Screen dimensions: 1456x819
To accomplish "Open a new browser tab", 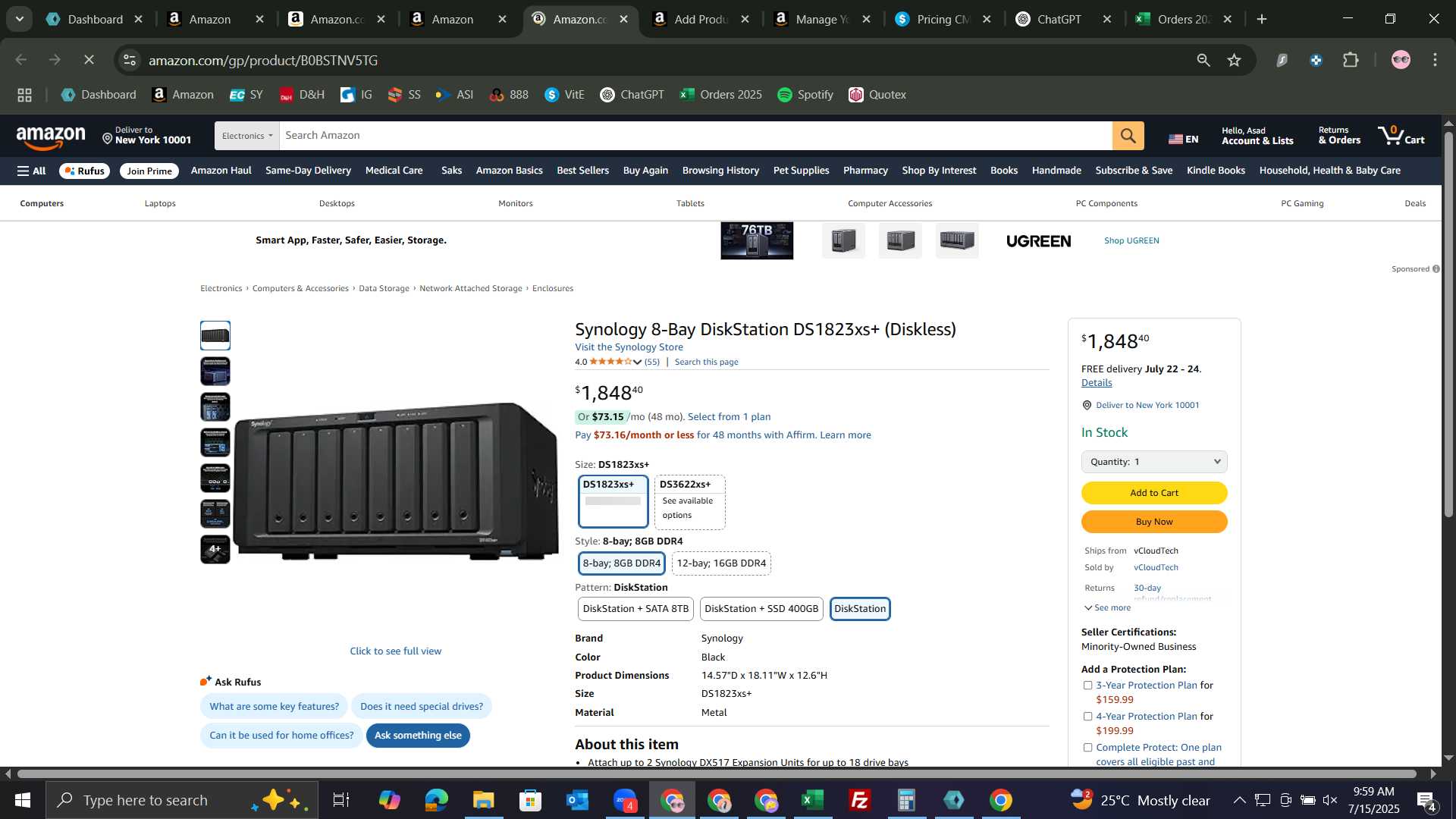I will (1262, 19).
